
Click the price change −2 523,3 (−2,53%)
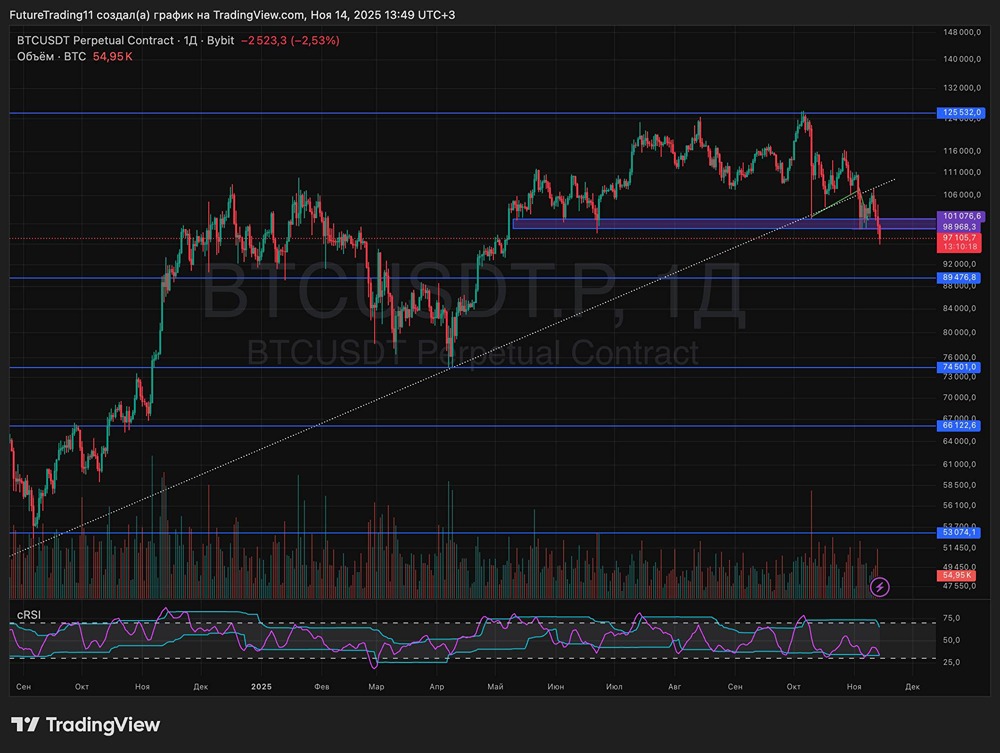[x=290, y=40]
